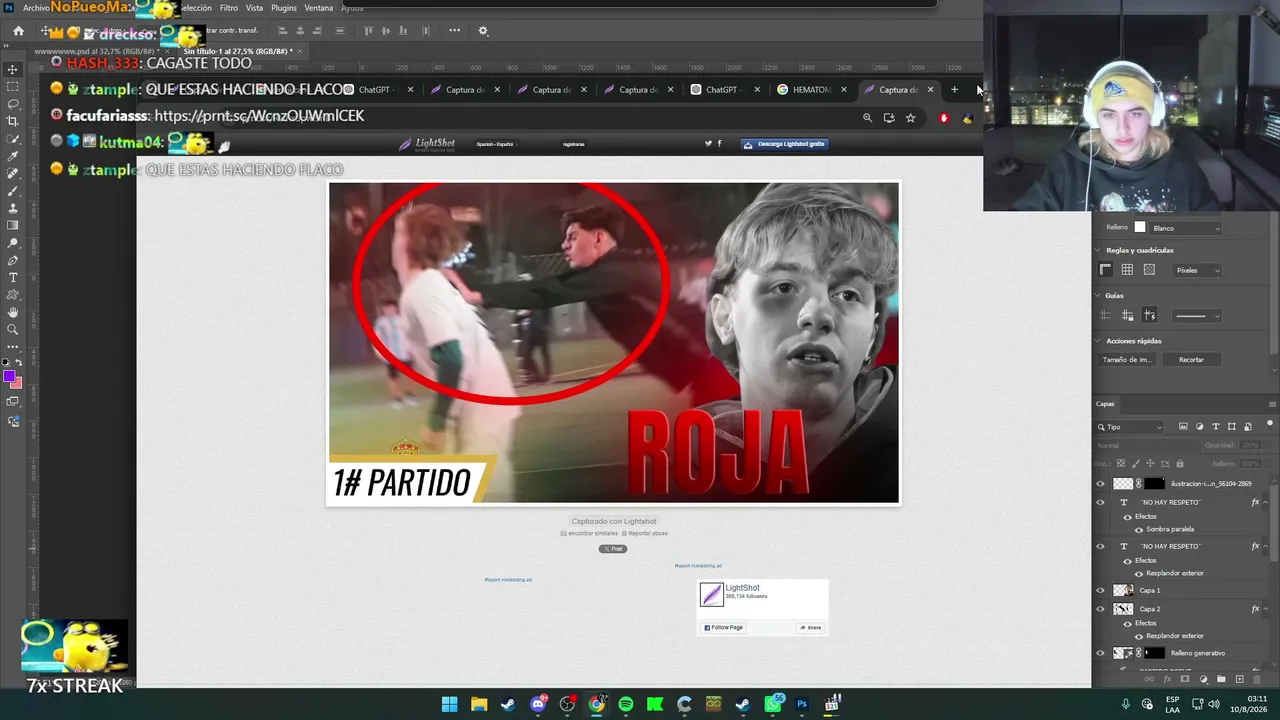Select the Rectangular Marquee tool
Image resolution: width=1280 pixels, height=720 pixels.
click(x=13, y=87)
